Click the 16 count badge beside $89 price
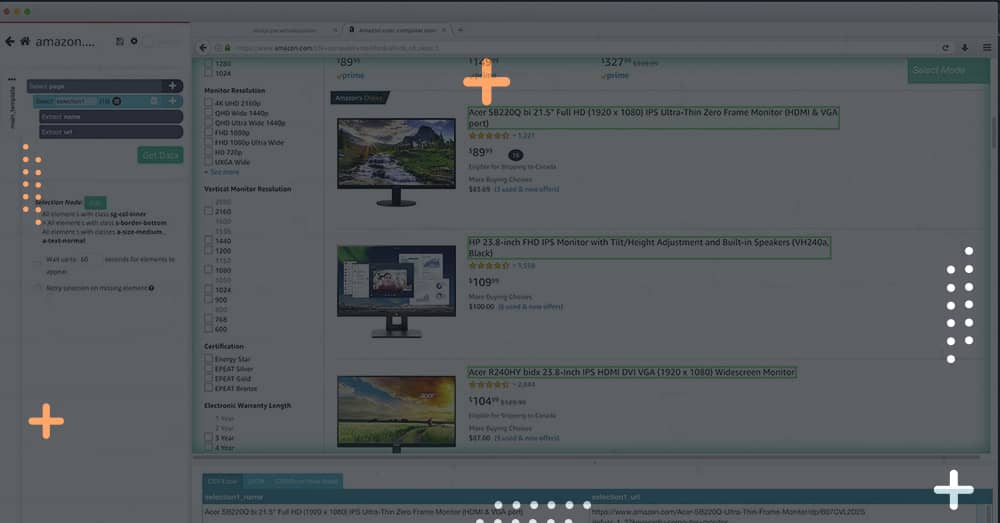Image resolution: width=1000 pixels, height=523 pixels. pyautogui.click(x=515, y=155)
